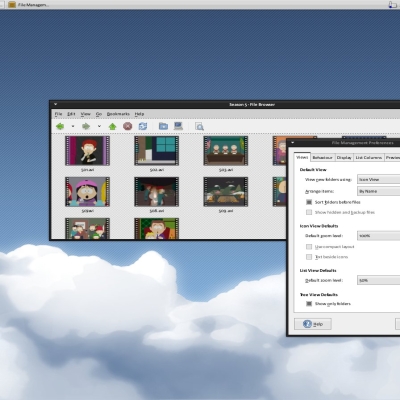Image resolution: width=400 pixels, height=400 pixels.
Task: Toggle Show only folders checkbox
Action: click(309, 304)
